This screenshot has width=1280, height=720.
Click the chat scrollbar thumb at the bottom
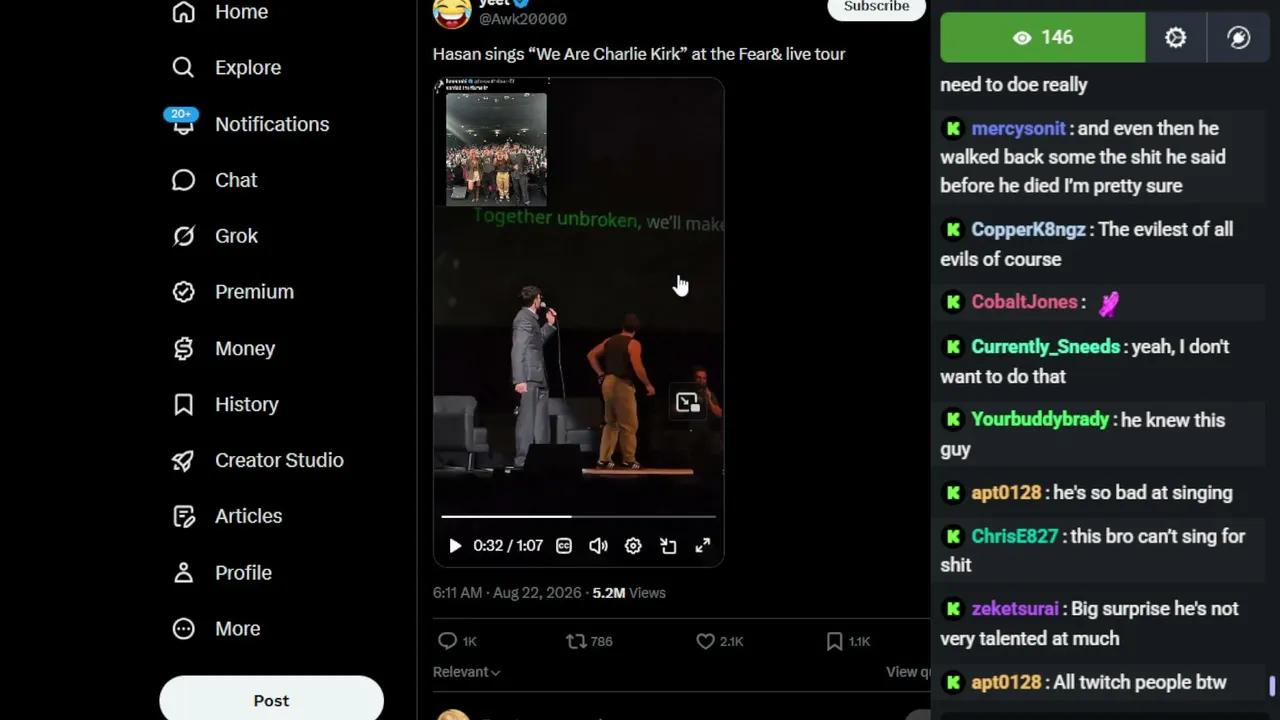point(1273,686)
